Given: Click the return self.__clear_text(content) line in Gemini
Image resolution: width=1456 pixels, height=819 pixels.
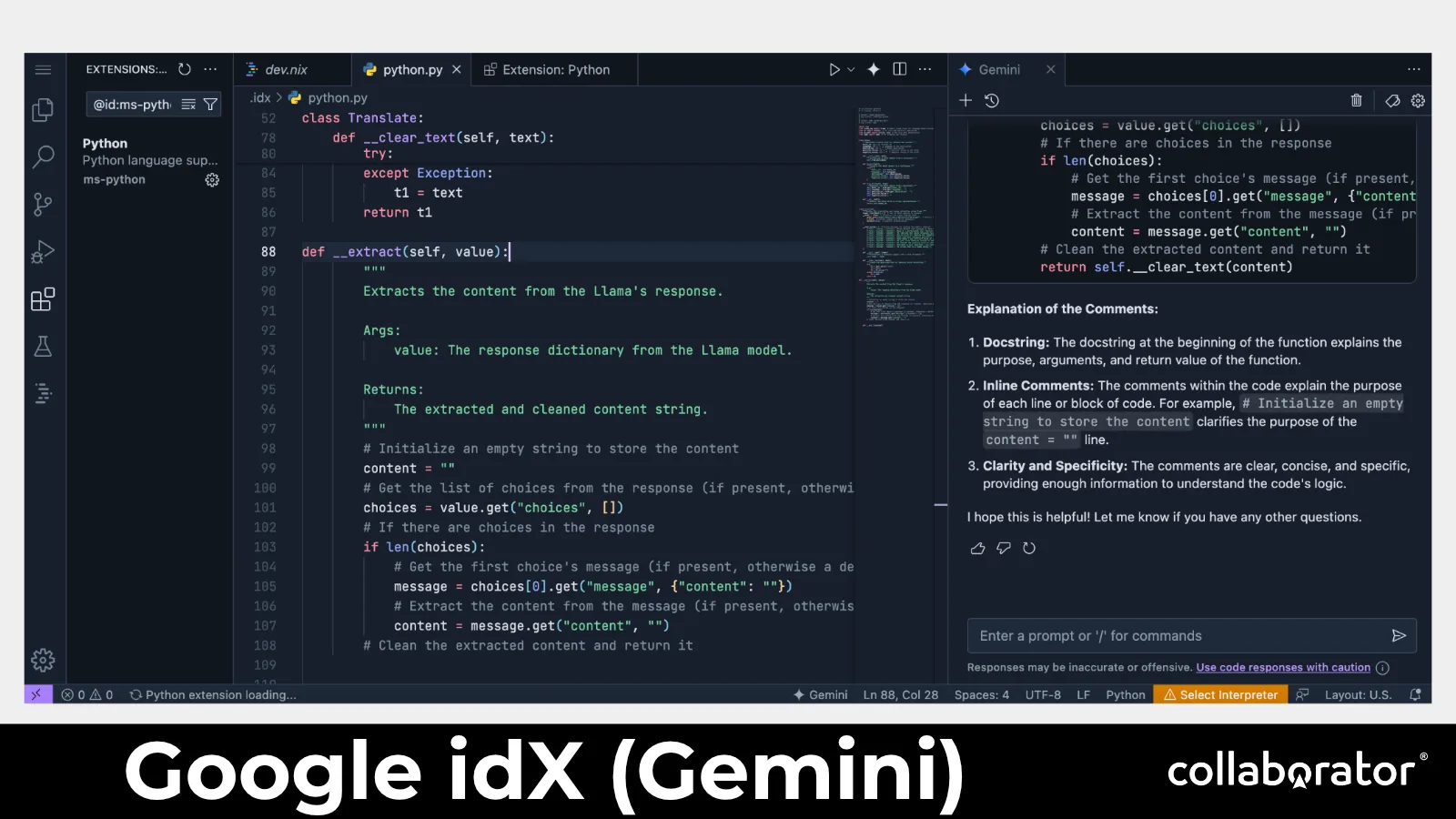Looking at the screenshot, I should [1167, 267].
